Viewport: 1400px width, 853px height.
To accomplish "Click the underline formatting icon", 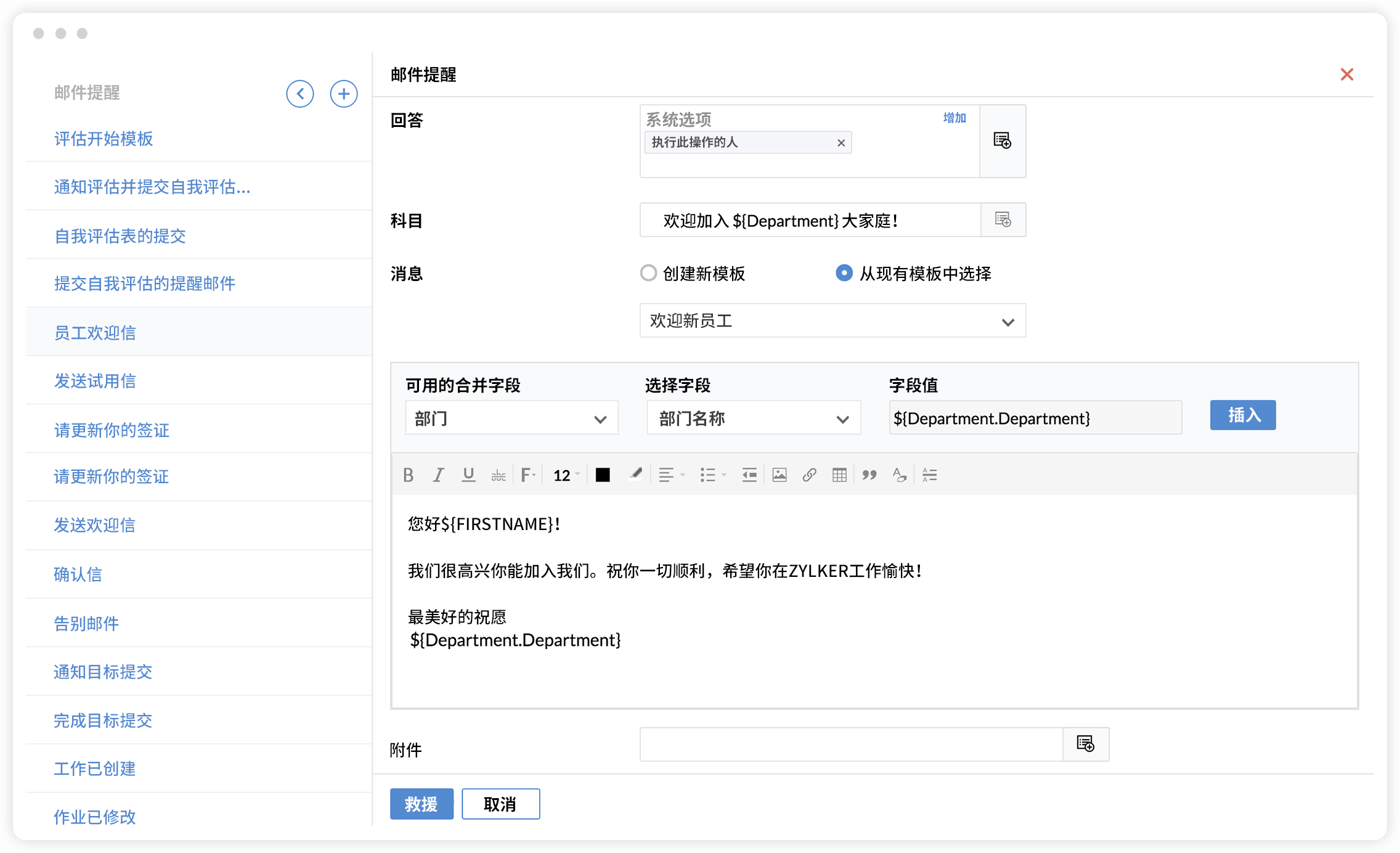I will tap(468, 475).
